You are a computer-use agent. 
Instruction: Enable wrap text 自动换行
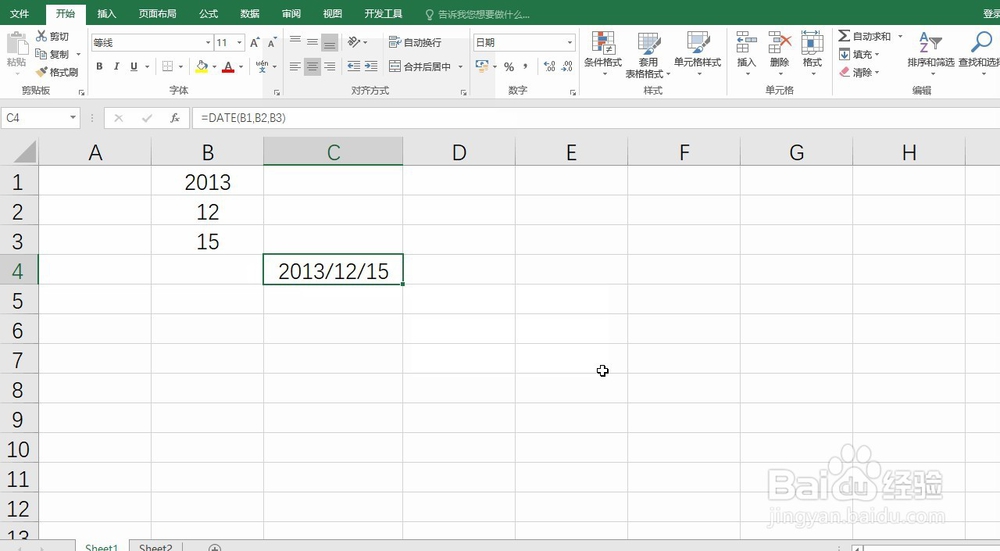(415, 43)
